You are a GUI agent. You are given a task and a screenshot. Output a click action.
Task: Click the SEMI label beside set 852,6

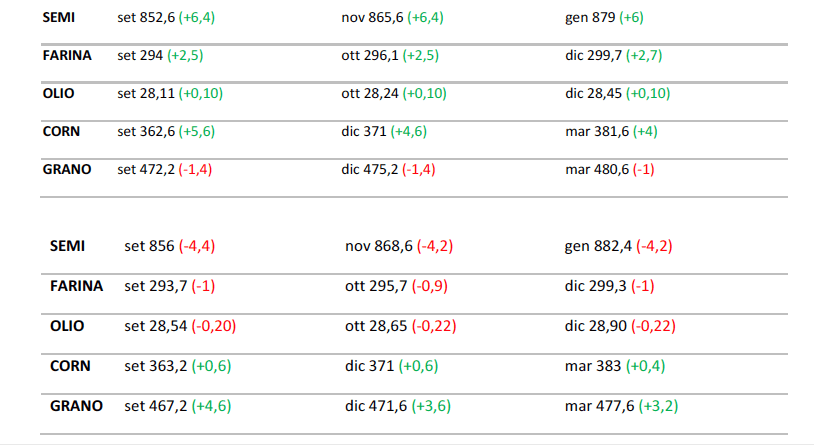[x=59, y=18]
